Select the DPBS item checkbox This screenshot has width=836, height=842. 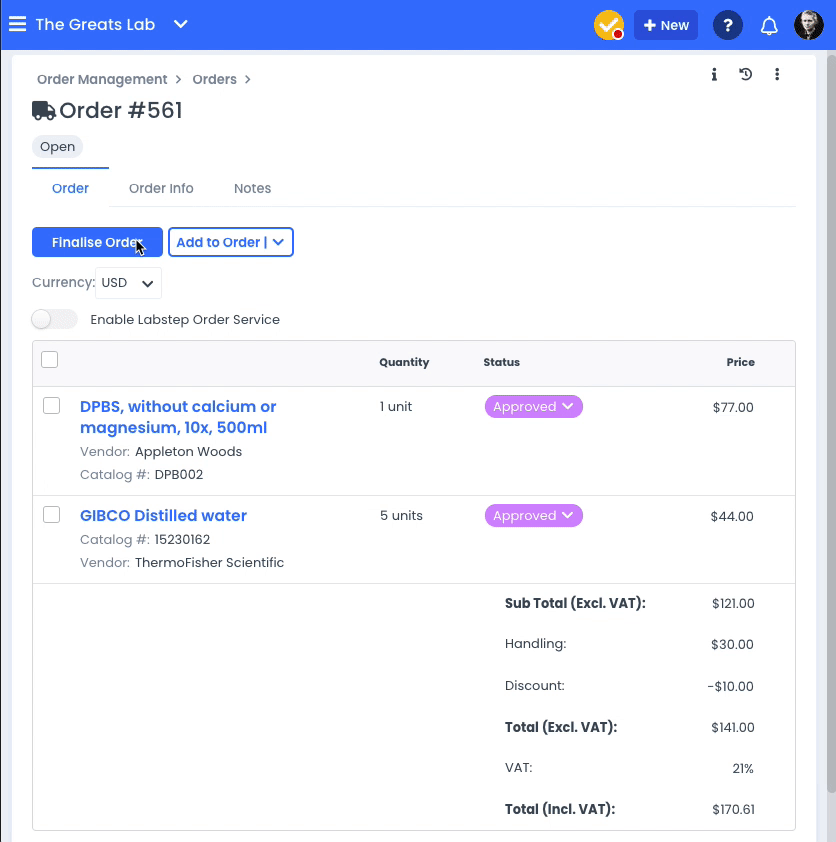(52, 405)
